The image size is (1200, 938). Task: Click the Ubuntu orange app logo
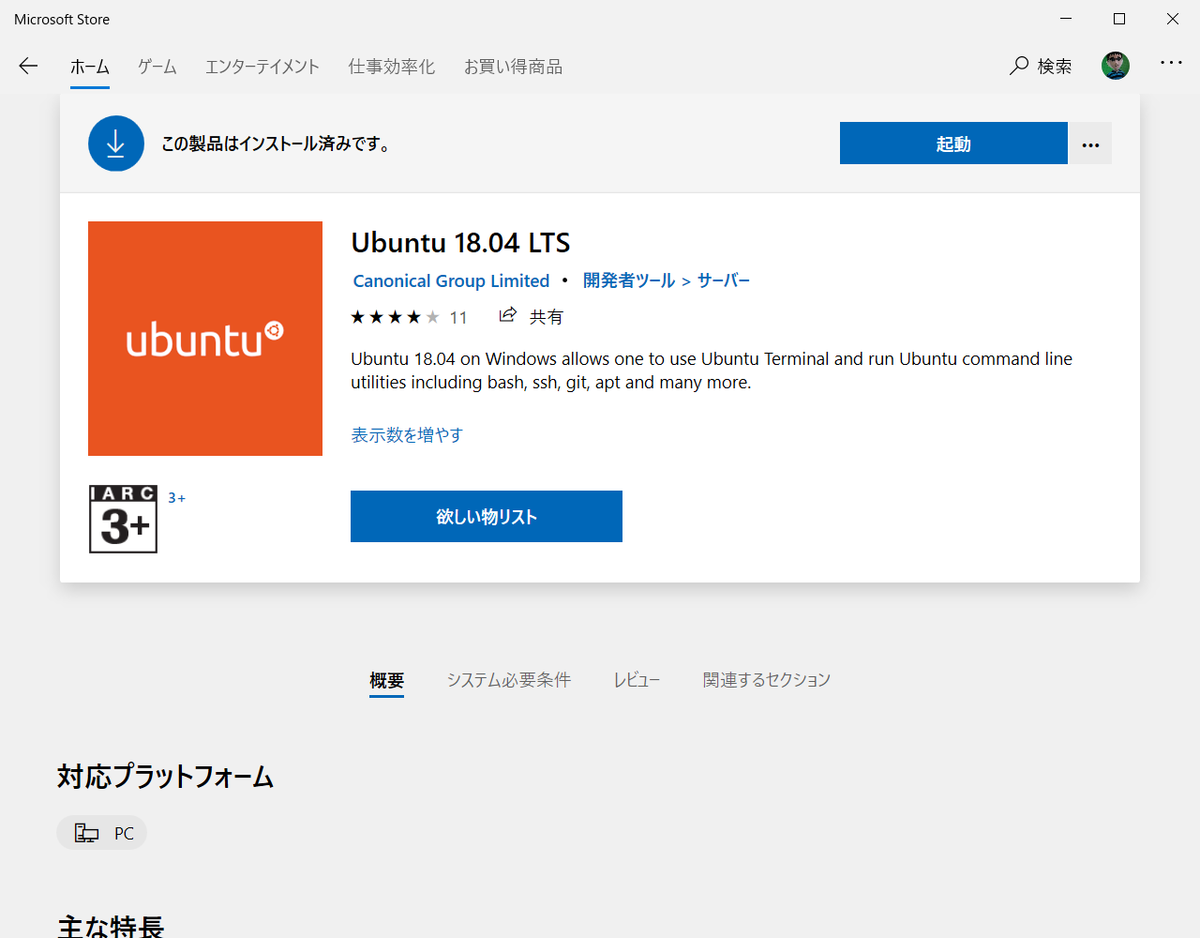[205, 338]
